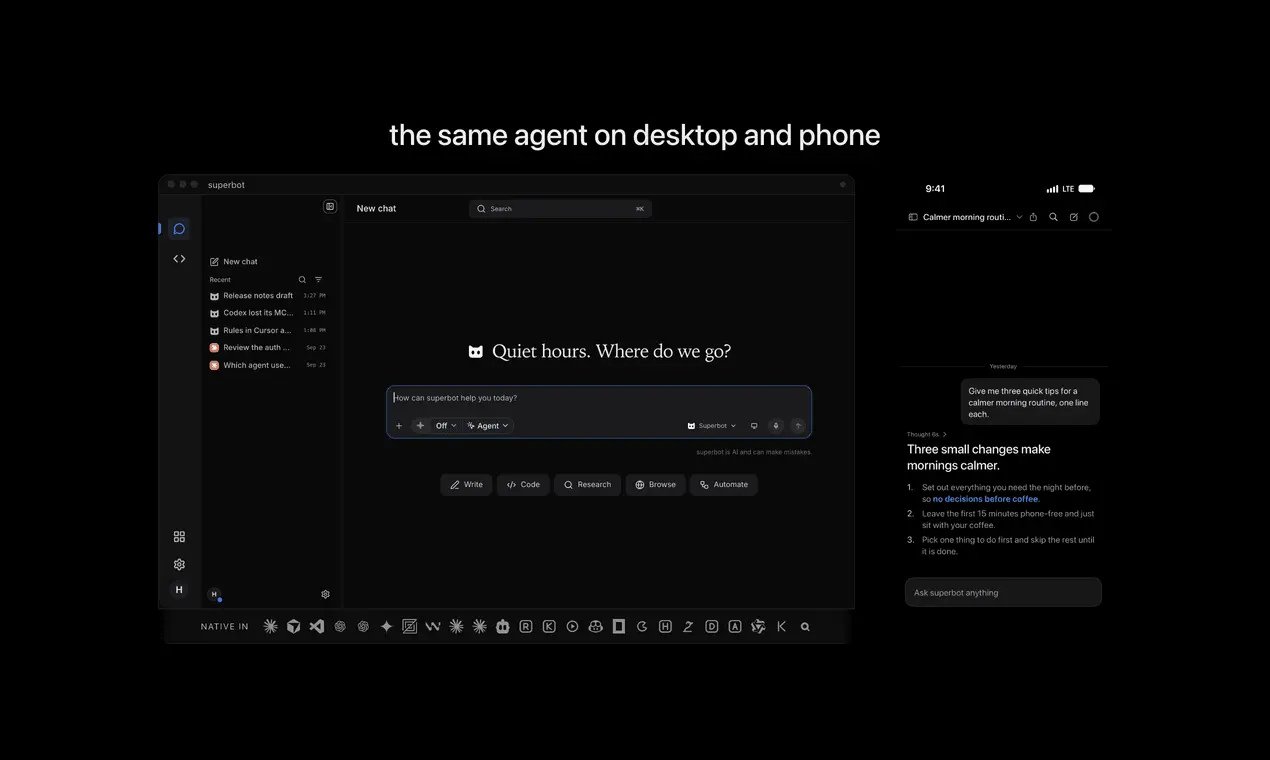Open settings gear in the left icon rail

[x=179, y=565]
